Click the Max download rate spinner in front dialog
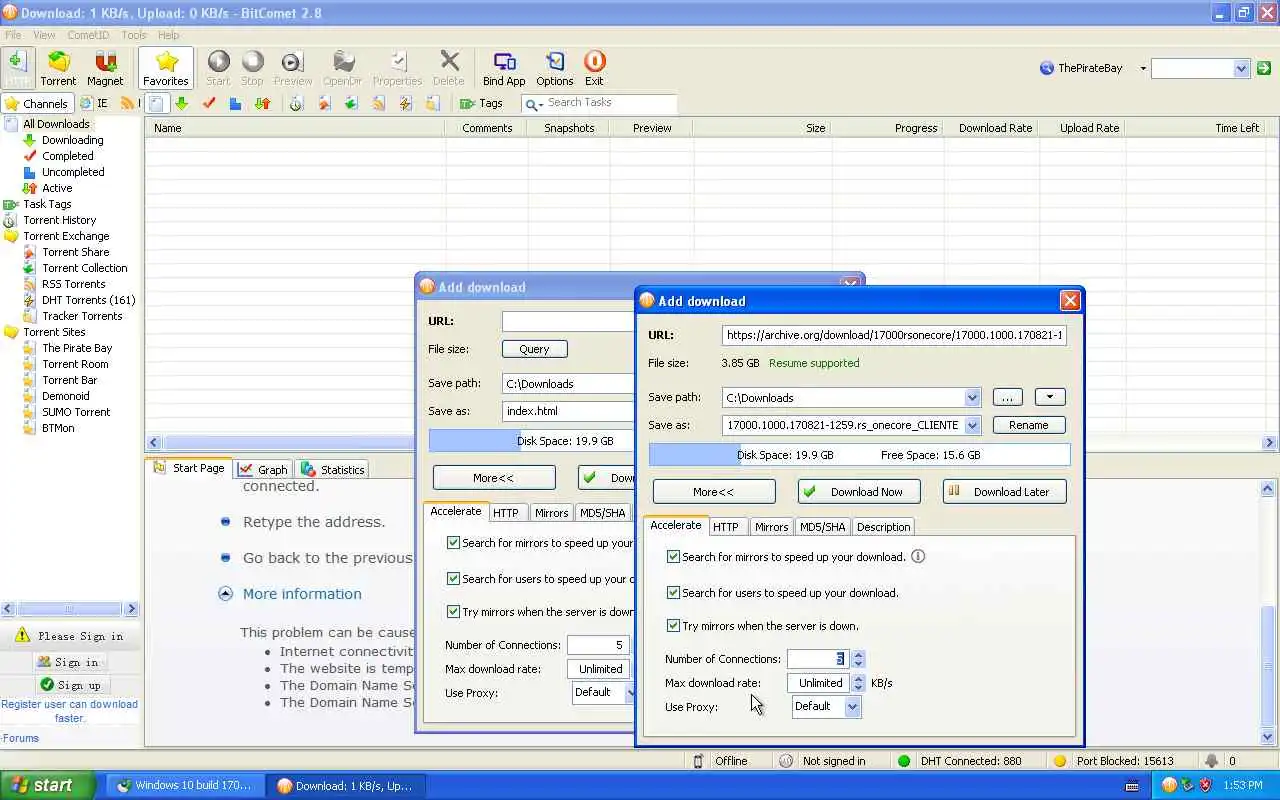Screen dimensions: 1280x800 pyautogui.click(x=858, y=683)
